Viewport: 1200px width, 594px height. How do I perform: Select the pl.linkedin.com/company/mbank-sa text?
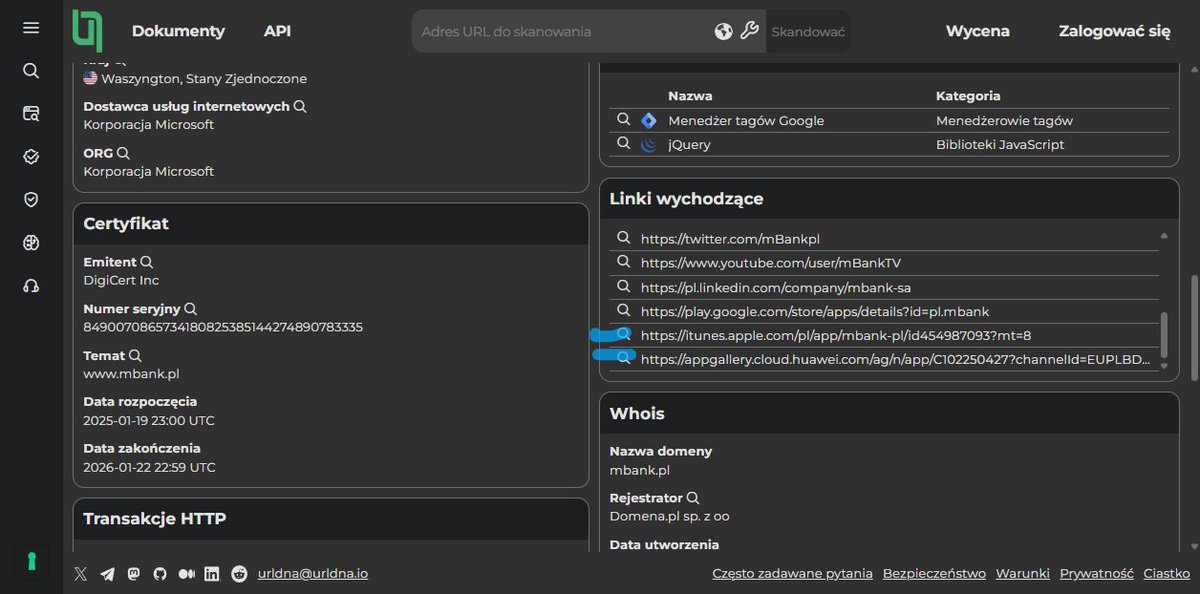click(776, 287)
